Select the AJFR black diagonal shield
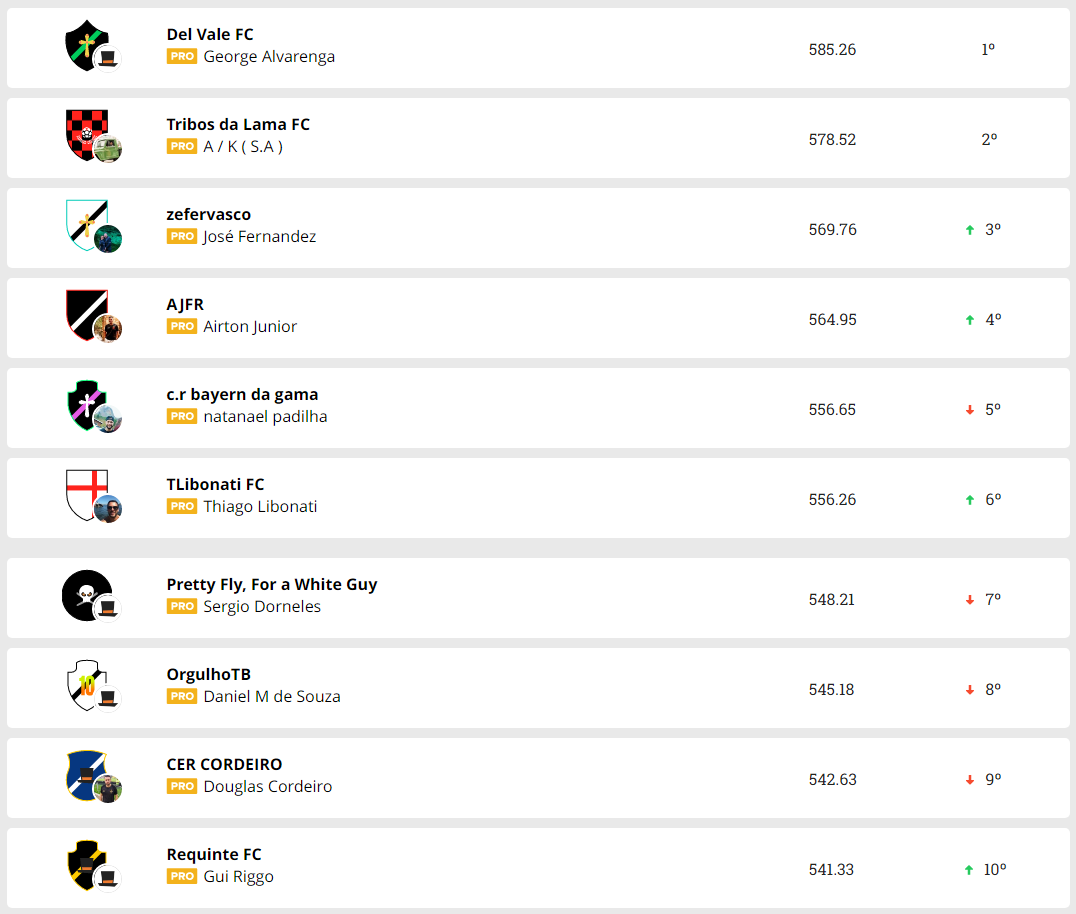 click(84, 313)
